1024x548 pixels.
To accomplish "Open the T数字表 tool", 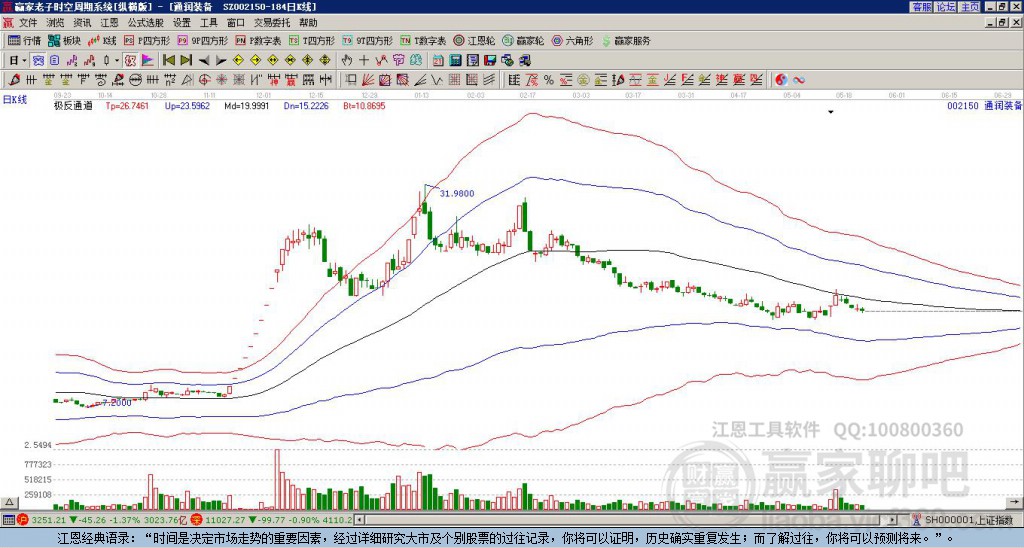I will point(423,40).
